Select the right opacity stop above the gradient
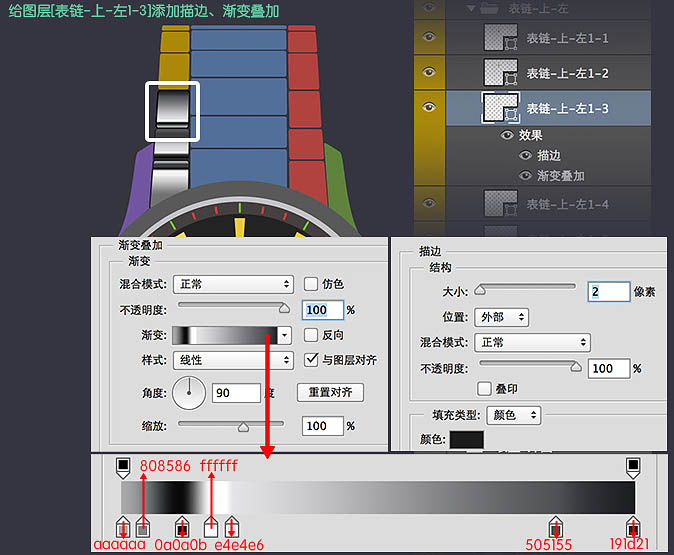This screenshot has width=674, height=555. coord(633,468)
